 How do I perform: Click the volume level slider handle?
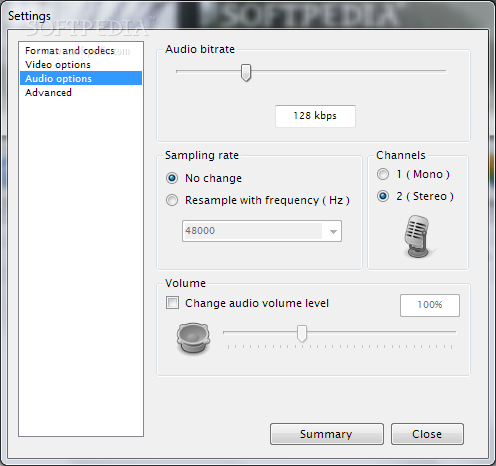(x=302, y=333)
